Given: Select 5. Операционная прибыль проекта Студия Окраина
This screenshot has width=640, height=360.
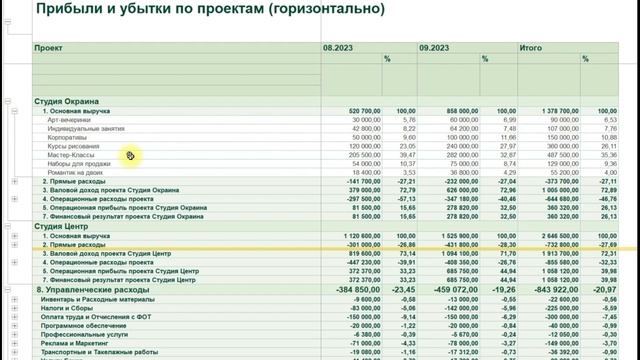Looking at the screenshot, I should [x=125, y=208].
